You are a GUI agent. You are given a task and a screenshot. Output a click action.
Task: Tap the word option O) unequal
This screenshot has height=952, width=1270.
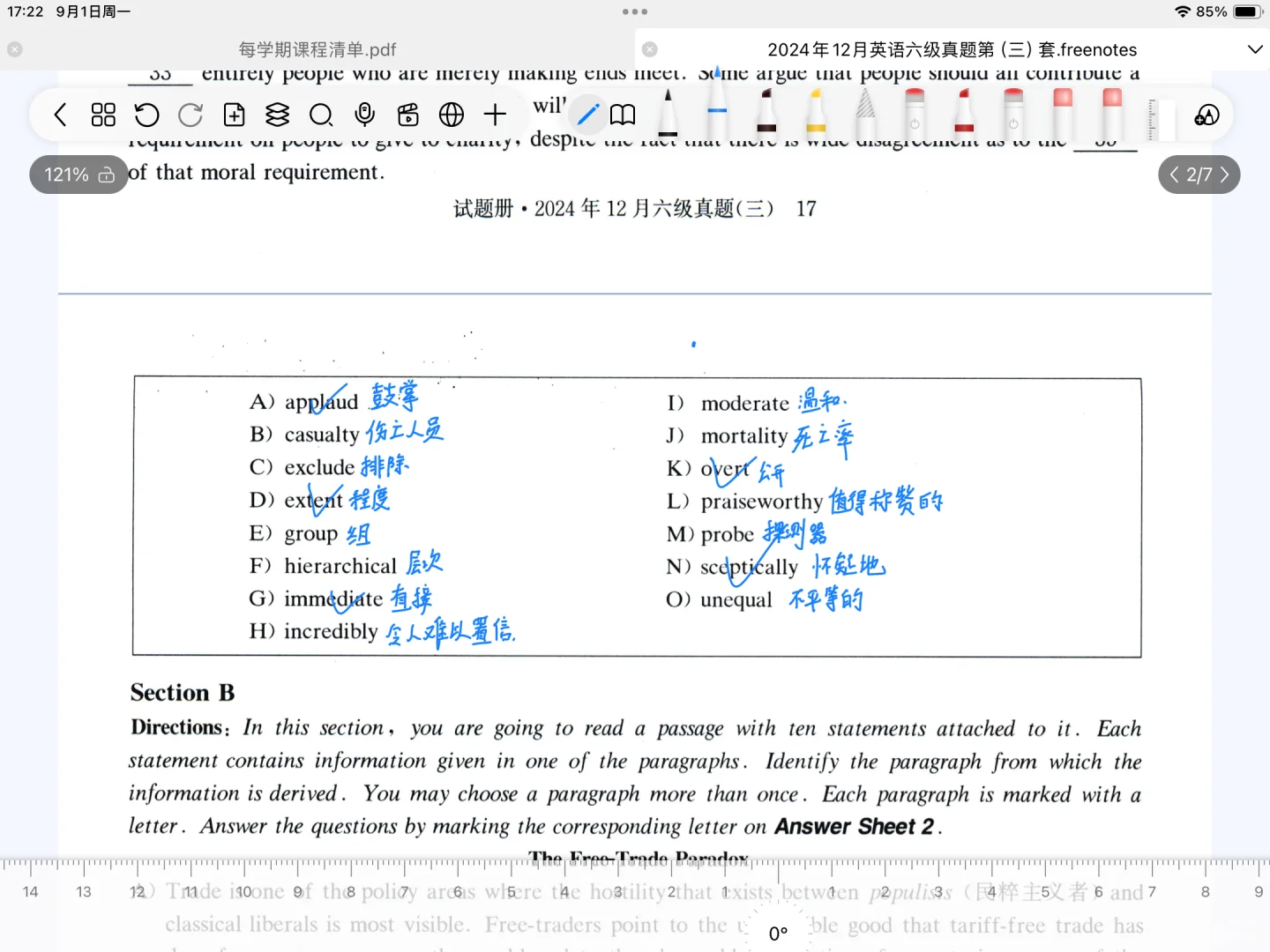(720, 599)
